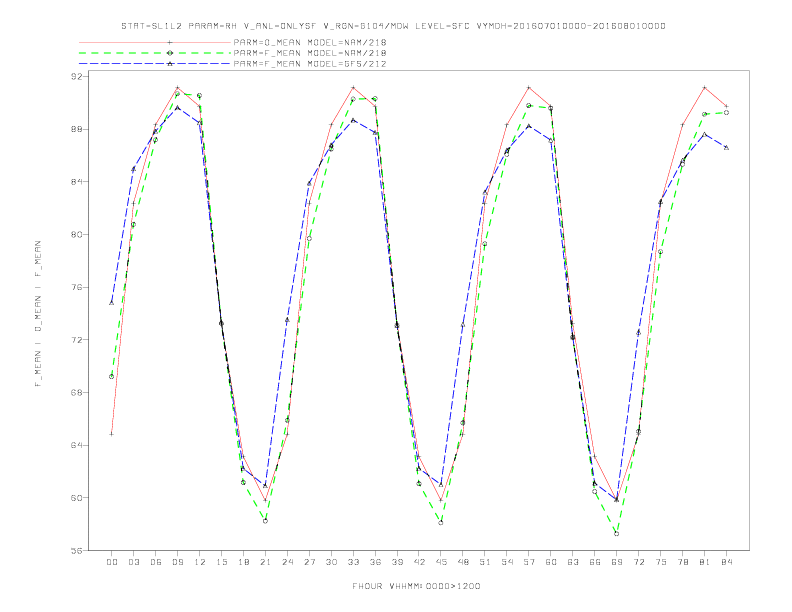Image resolution: width=792 pixels, height=612 pixels.
Task: Click x-axis tick label 42
Action: pyautogui.click(x=419, y=562)
